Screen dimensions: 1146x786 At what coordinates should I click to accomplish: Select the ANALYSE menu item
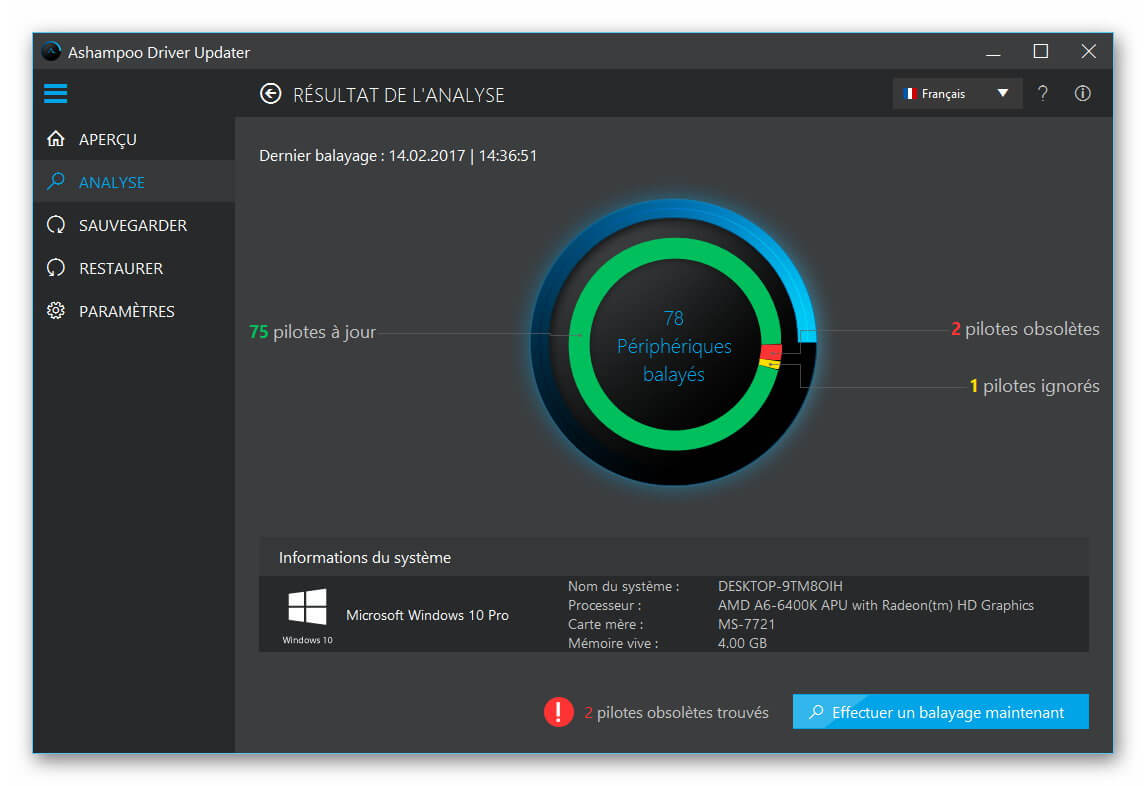click(134, 182)
